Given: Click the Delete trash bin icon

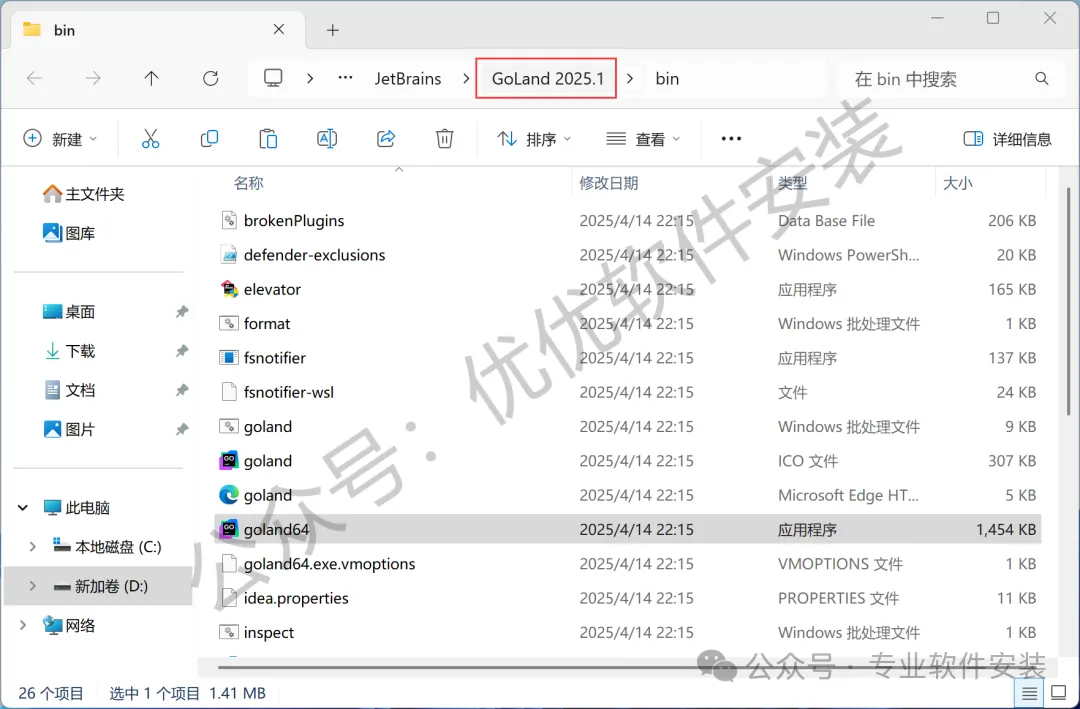Looking at the screenshot, I should pos(444,138).
